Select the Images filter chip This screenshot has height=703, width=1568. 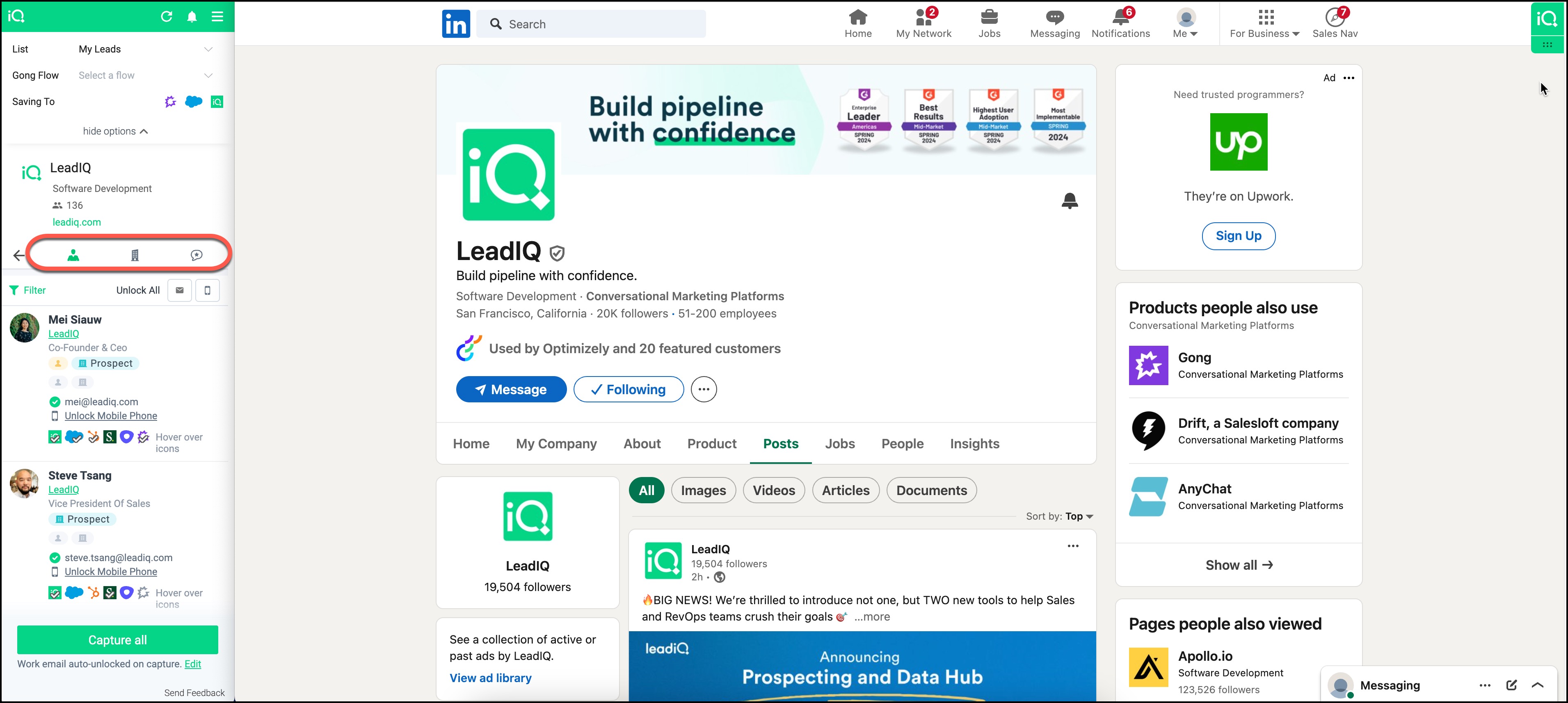click(703, 491)
